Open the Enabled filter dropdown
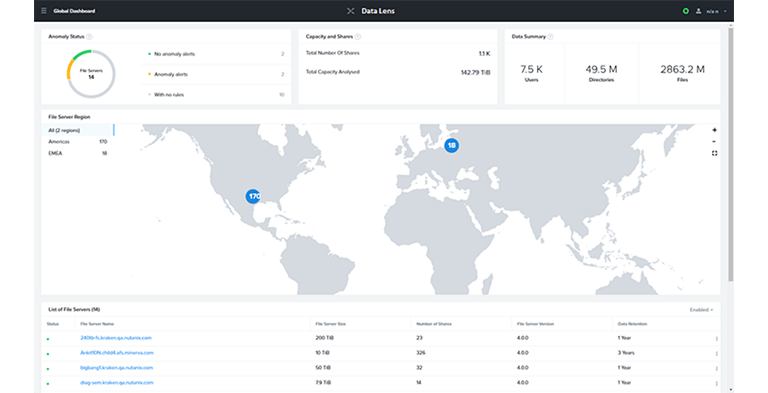The width and height of the screenshot is (768, 393). (701, 310)
